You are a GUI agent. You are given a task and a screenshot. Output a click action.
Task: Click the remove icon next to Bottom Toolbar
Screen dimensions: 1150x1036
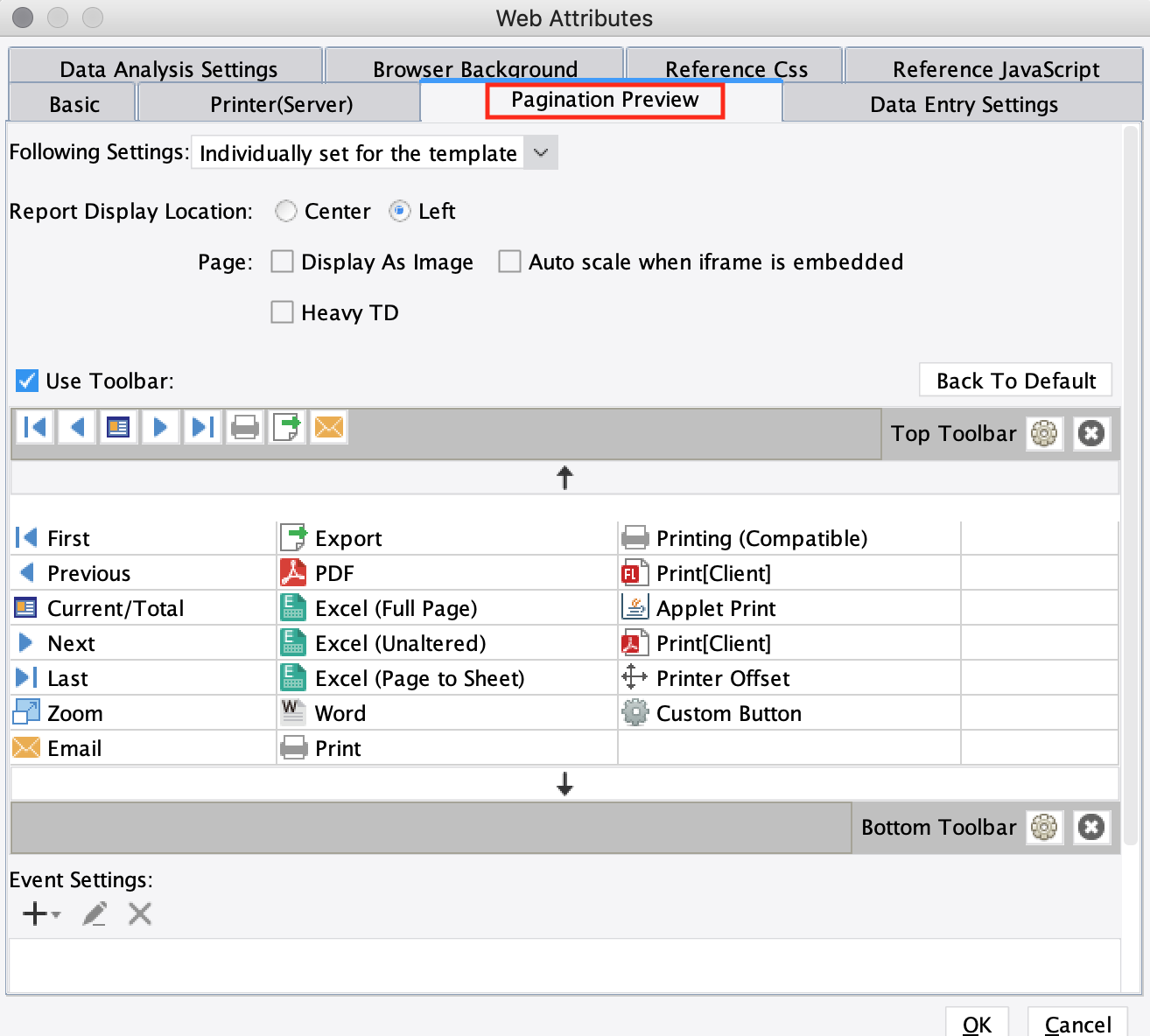click(1091, 827)
